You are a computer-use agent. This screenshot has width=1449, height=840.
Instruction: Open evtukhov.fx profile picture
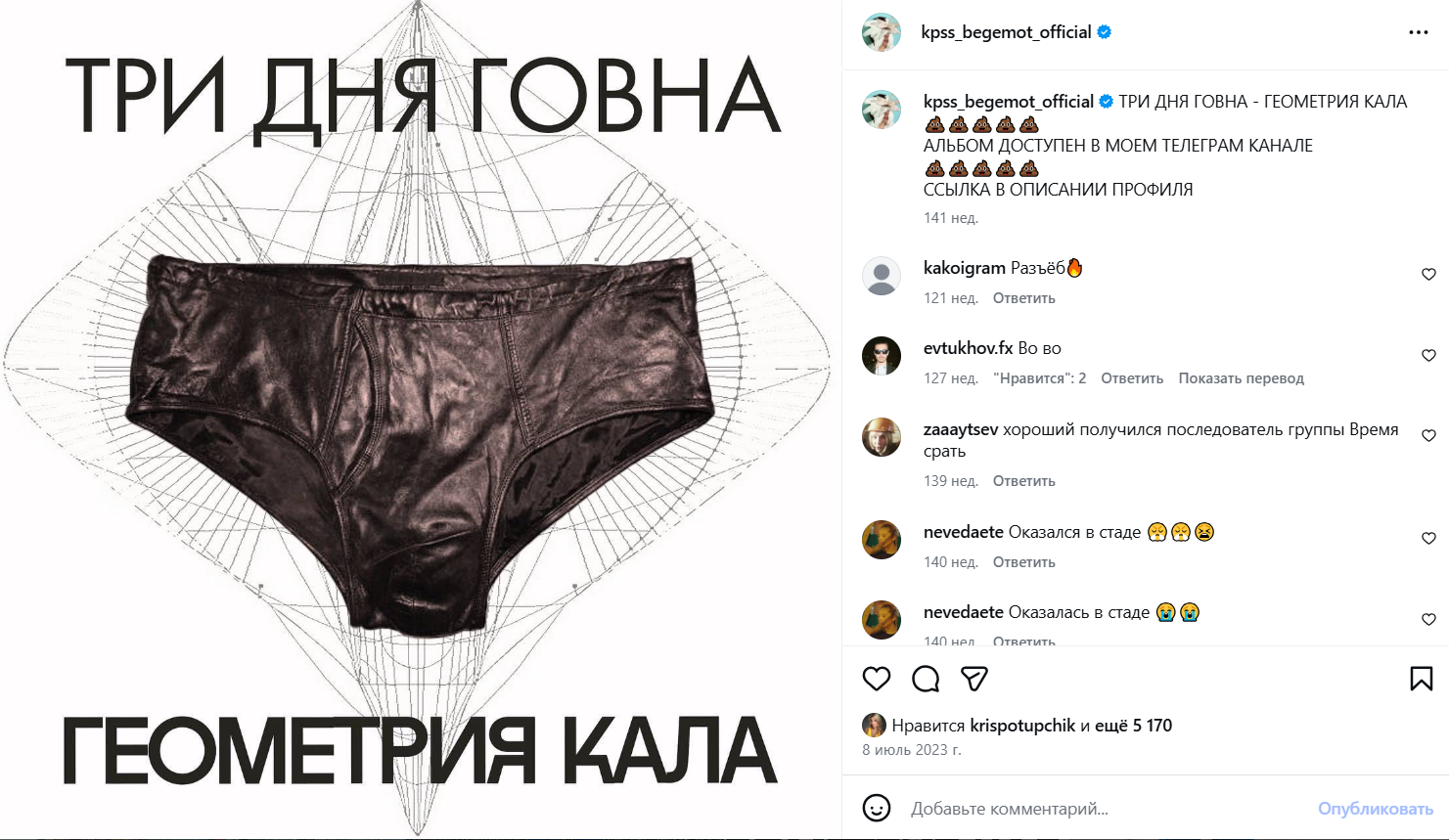[882, 356]
